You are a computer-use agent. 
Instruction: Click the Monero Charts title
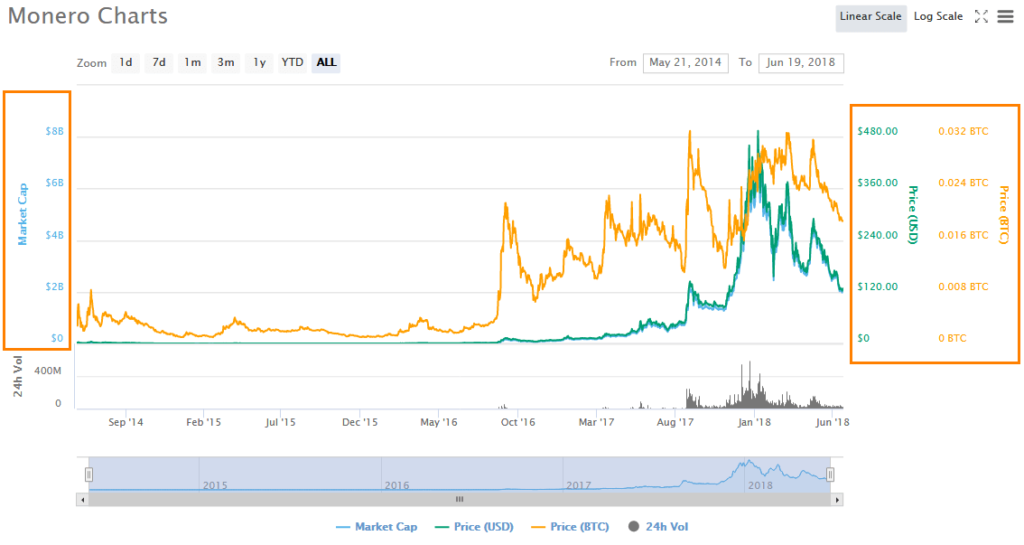[88, 16]
